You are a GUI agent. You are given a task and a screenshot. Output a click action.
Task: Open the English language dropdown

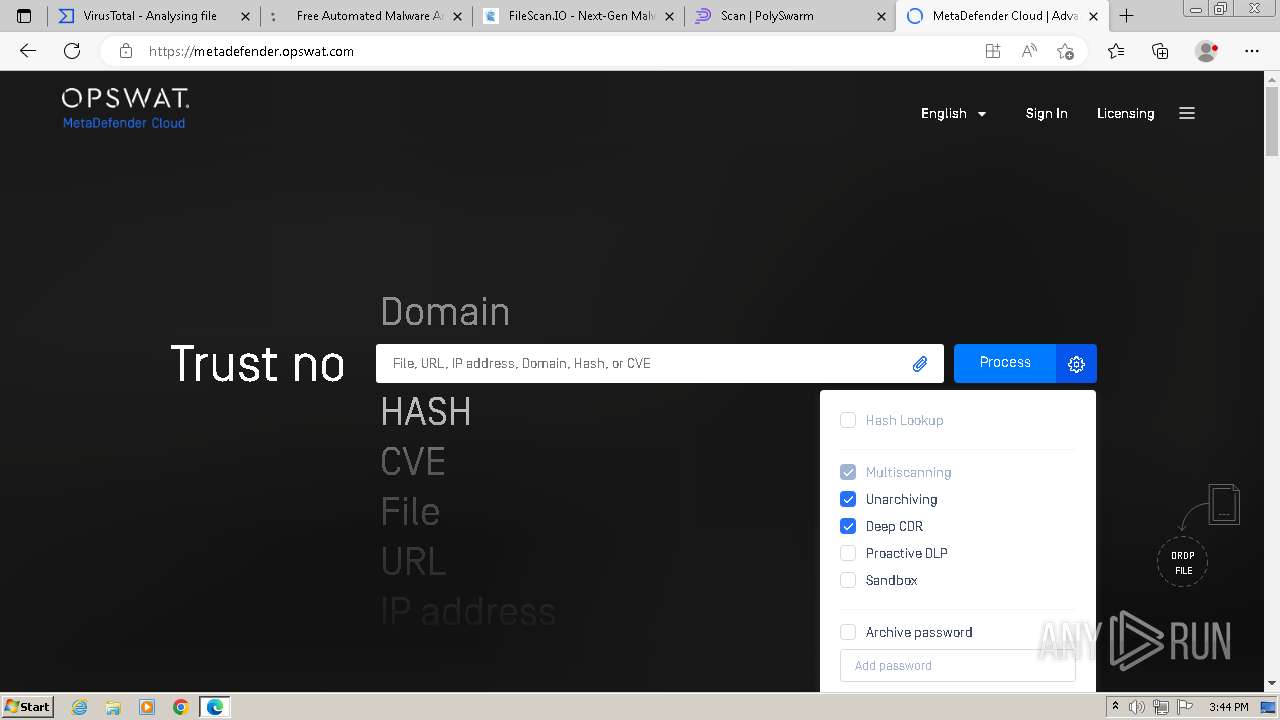click(954, 113)
